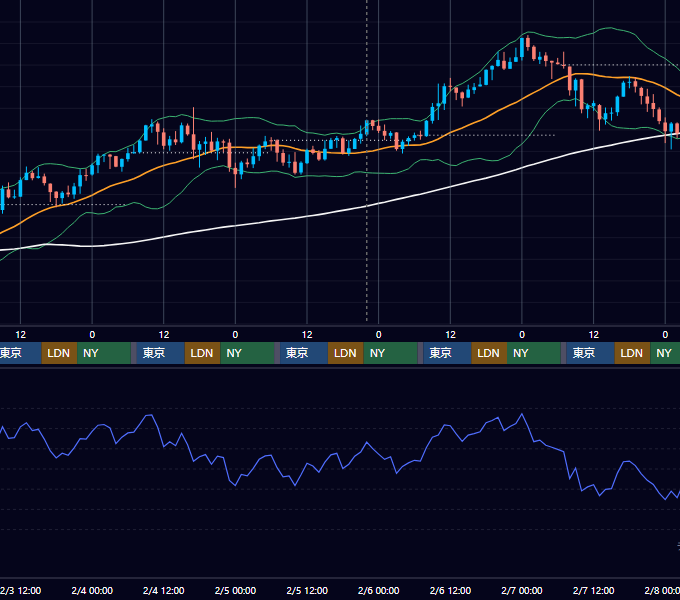Click the "2/5 12:00" date label
Image resolution: width=680 pixels, height=600 pixels.
[x=307, y=590]
